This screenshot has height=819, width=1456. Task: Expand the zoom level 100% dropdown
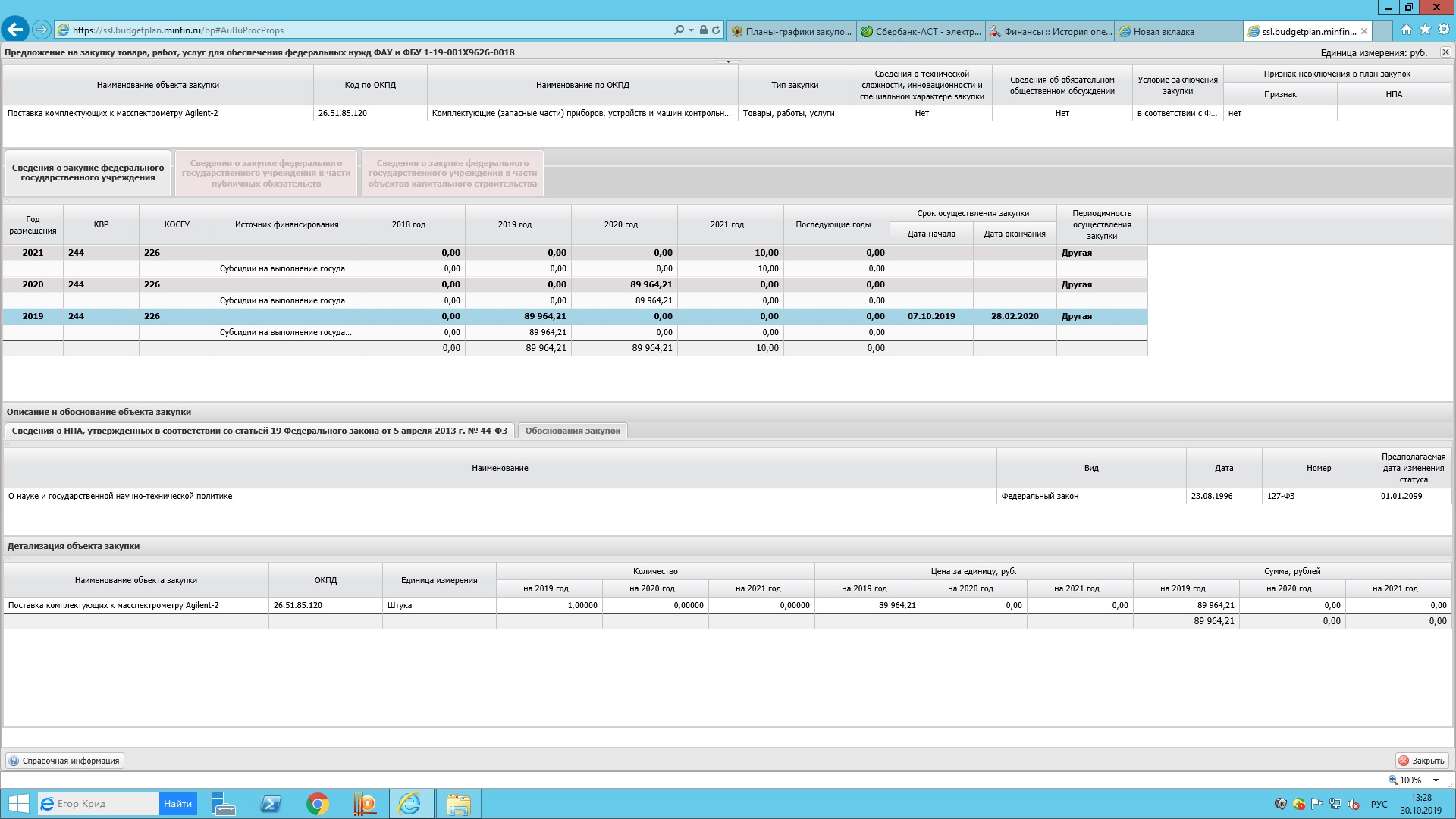coord(1436,780)
